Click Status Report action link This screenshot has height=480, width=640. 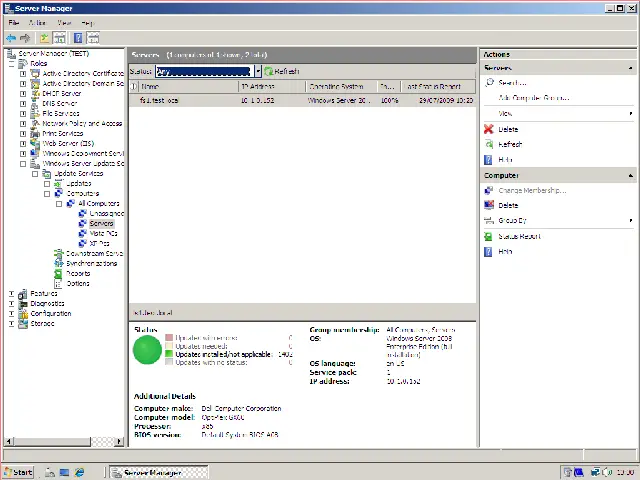519,236
